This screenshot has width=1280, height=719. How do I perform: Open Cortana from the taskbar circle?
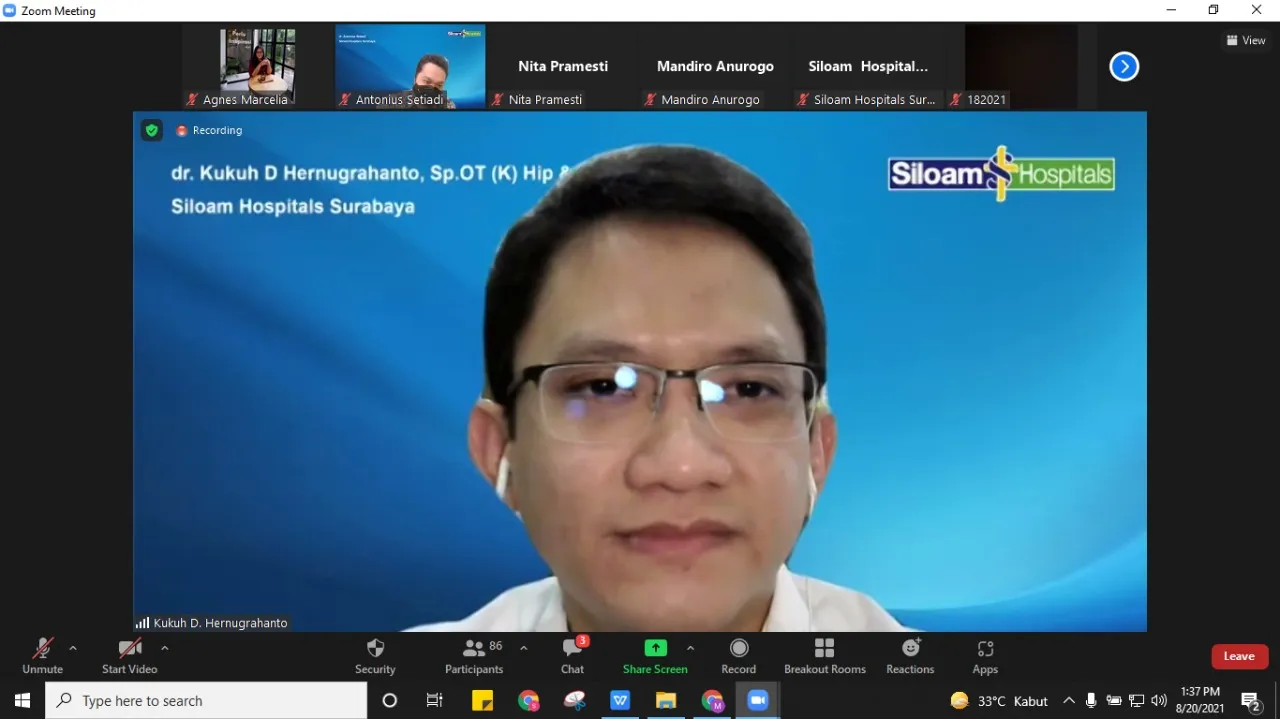[390, 701]
